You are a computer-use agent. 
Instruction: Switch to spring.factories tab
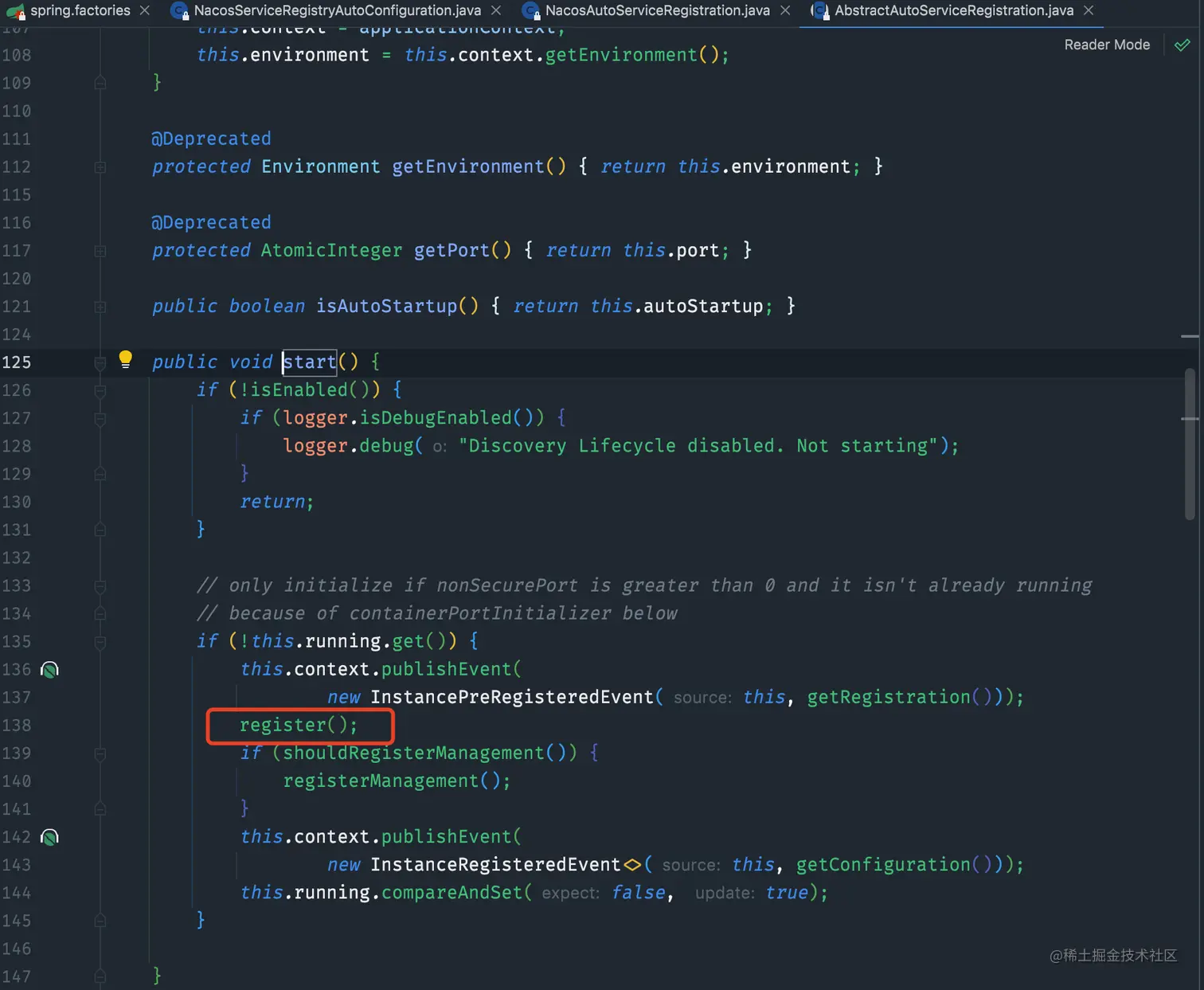80,10
